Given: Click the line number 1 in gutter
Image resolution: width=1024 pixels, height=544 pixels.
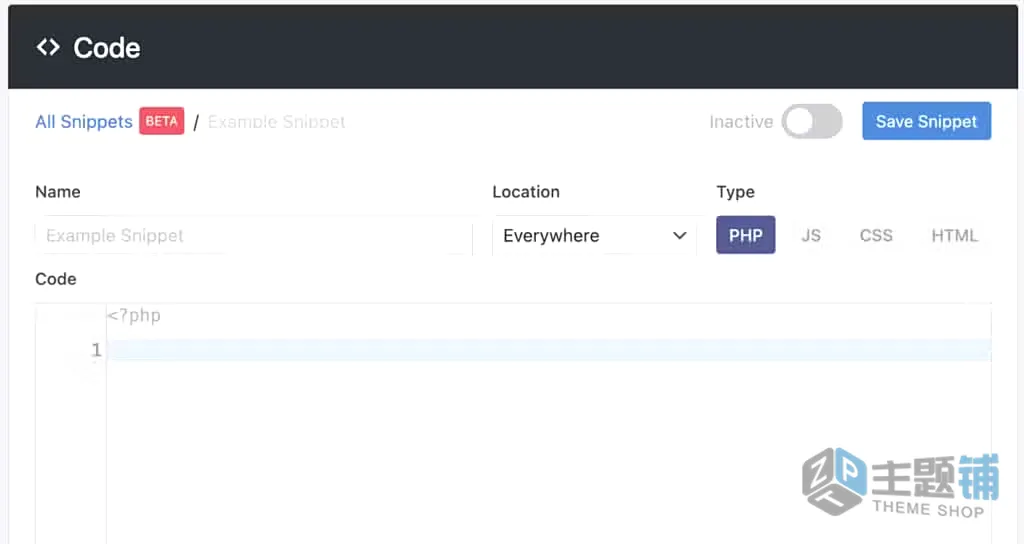Looking at the screenshot, I should [96, 350].
